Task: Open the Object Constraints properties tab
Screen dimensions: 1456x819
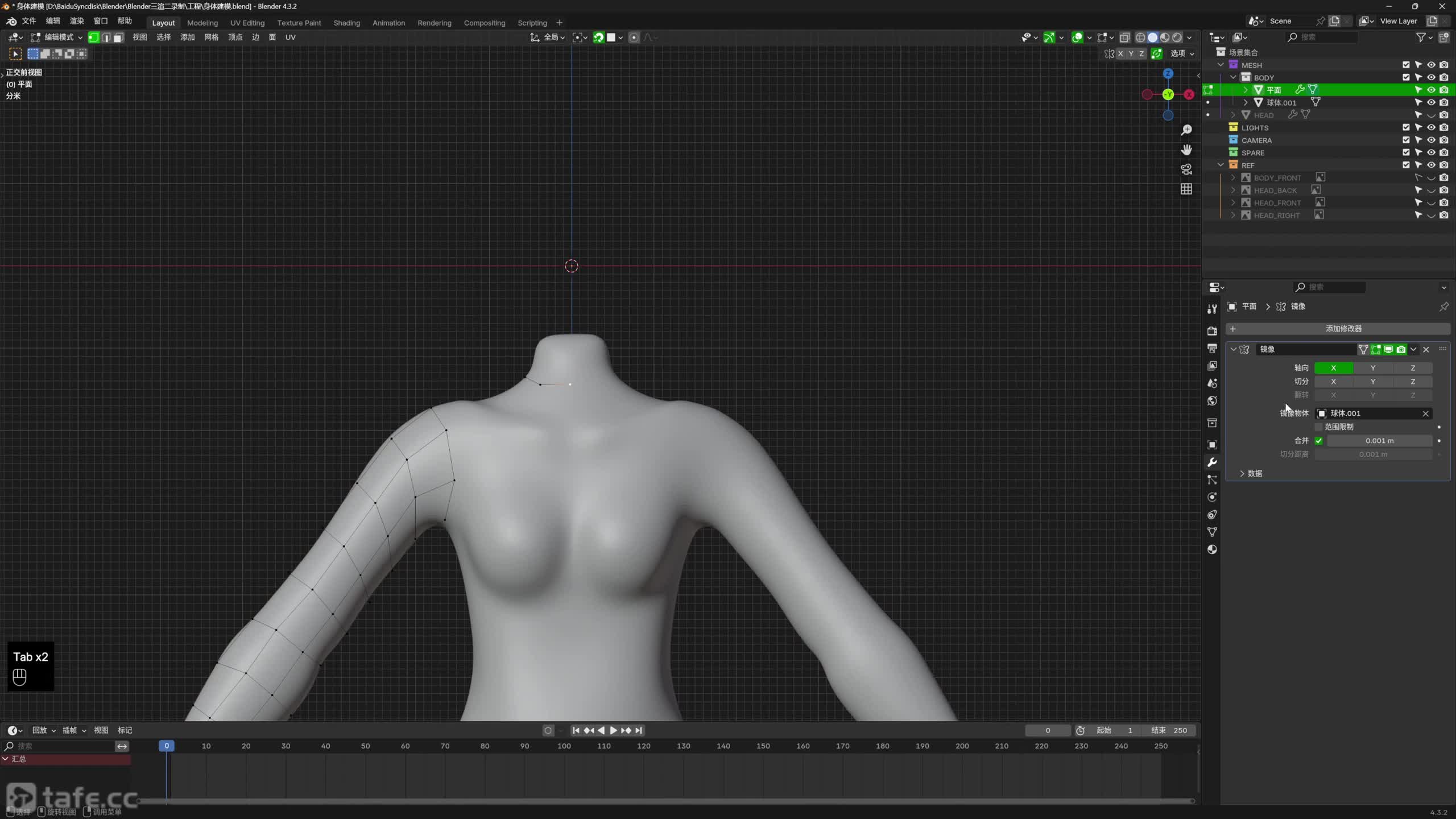Action: point(1212,515)
